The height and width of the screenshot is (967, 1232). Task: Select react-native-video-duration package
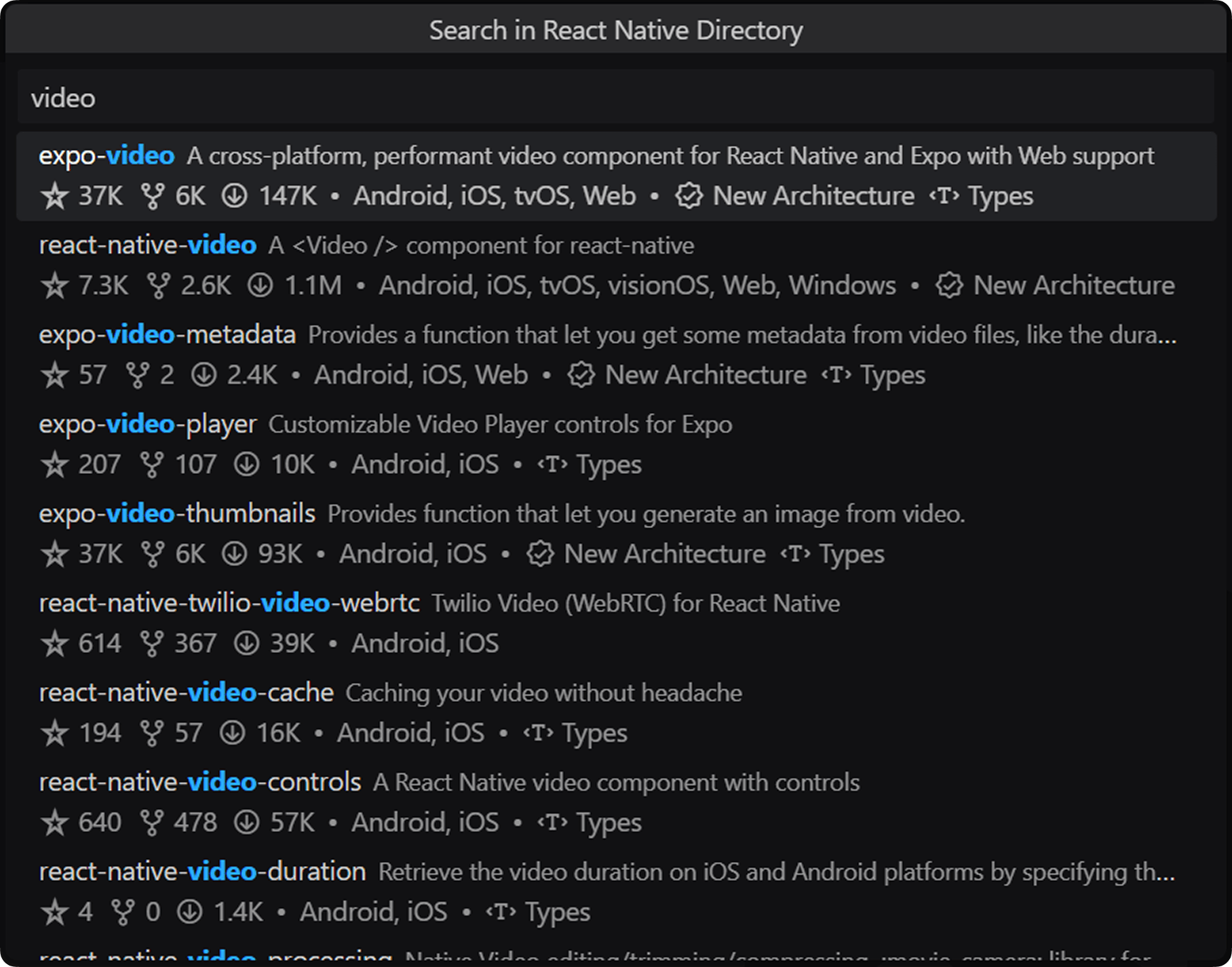pyautogui.click(x=616, y=892)
